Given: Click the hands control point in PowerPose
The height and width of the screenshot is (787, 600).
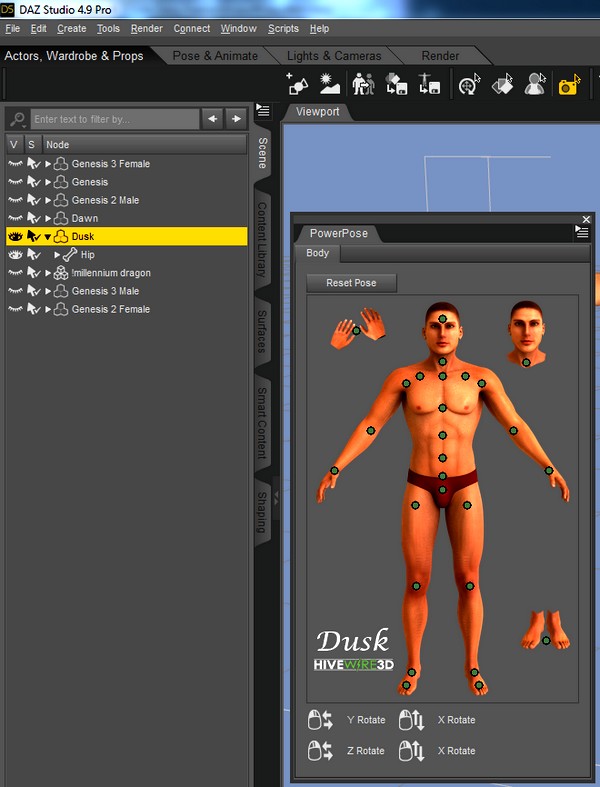Looking at the screenshot, I should pyautogui.click(x=356, y=331).
